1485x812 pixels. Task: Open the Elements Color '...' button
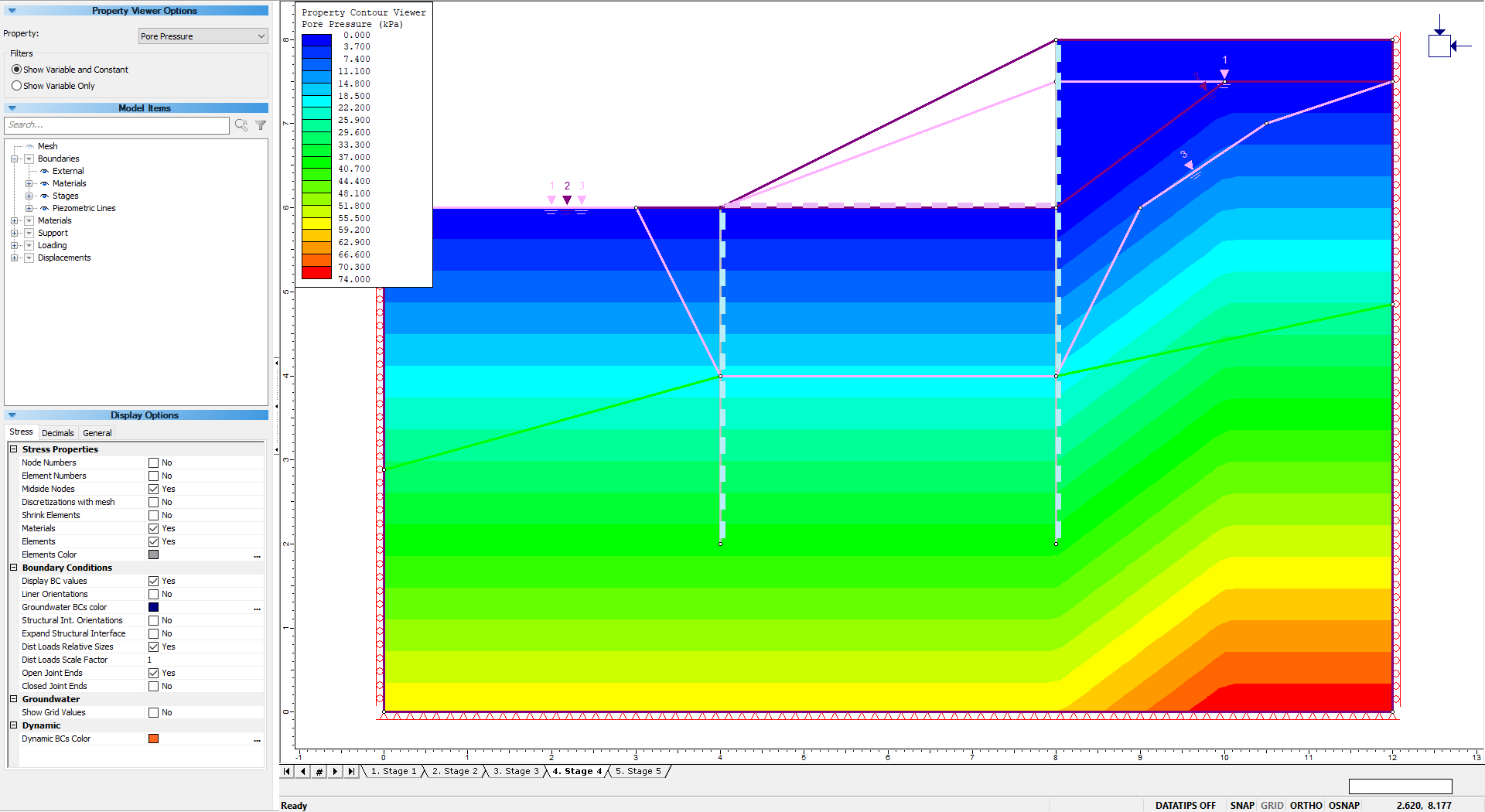coord(258,556)
